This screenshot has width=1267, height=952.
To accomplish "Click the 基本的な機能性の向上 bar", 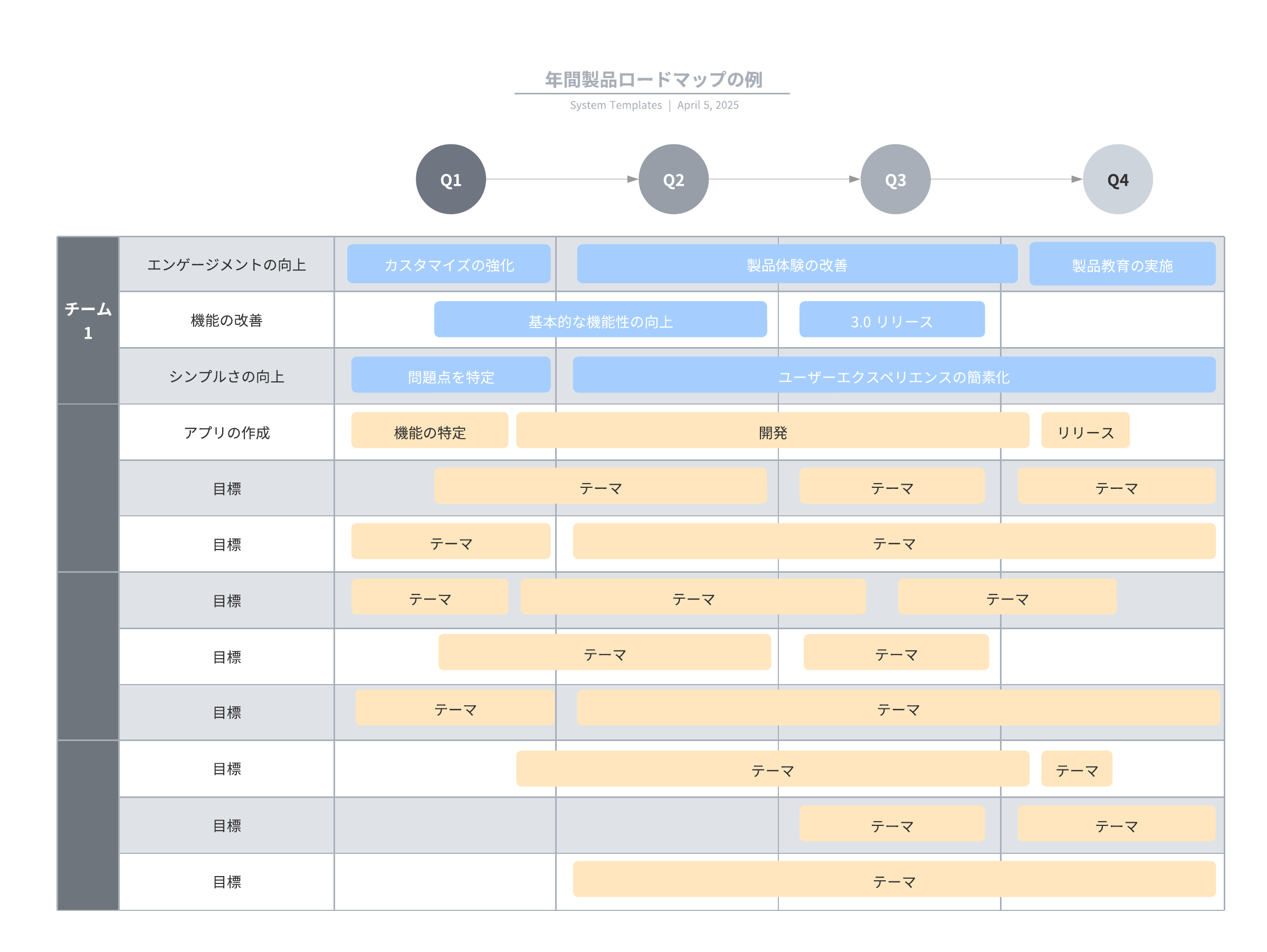I will point(599,321).
